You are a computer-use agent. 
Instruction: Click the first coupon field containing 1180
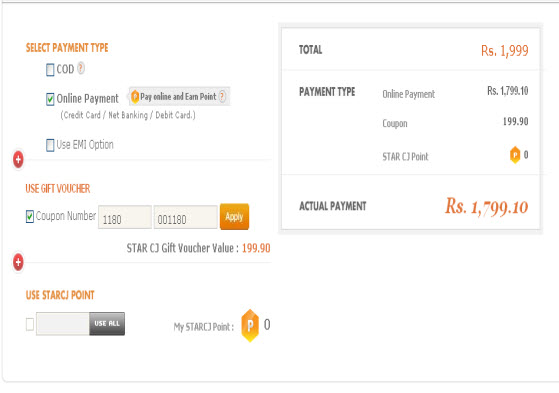tap(125, 217)
